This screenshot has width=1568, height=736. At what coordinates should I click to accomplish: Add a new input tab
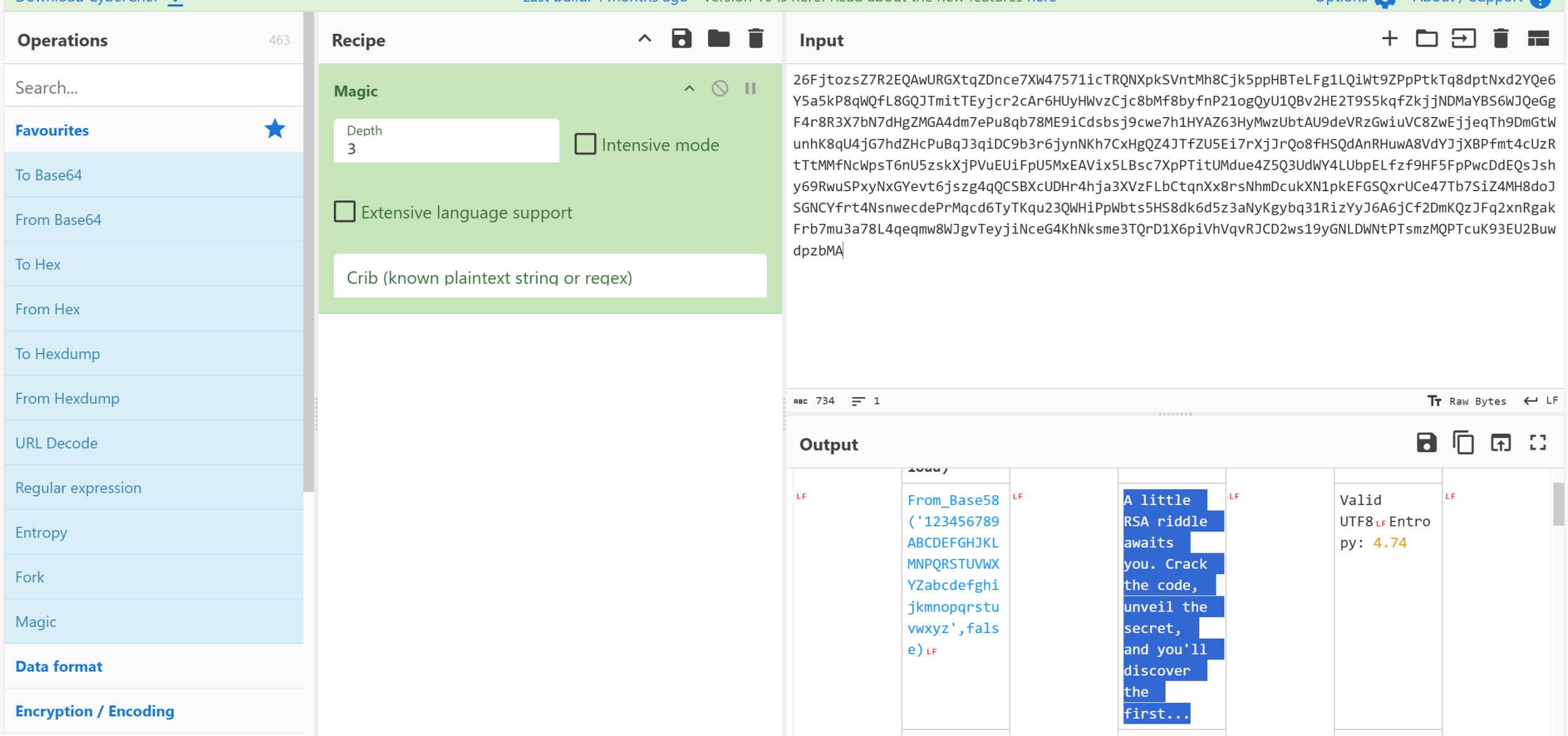(x=1389, y=39)
